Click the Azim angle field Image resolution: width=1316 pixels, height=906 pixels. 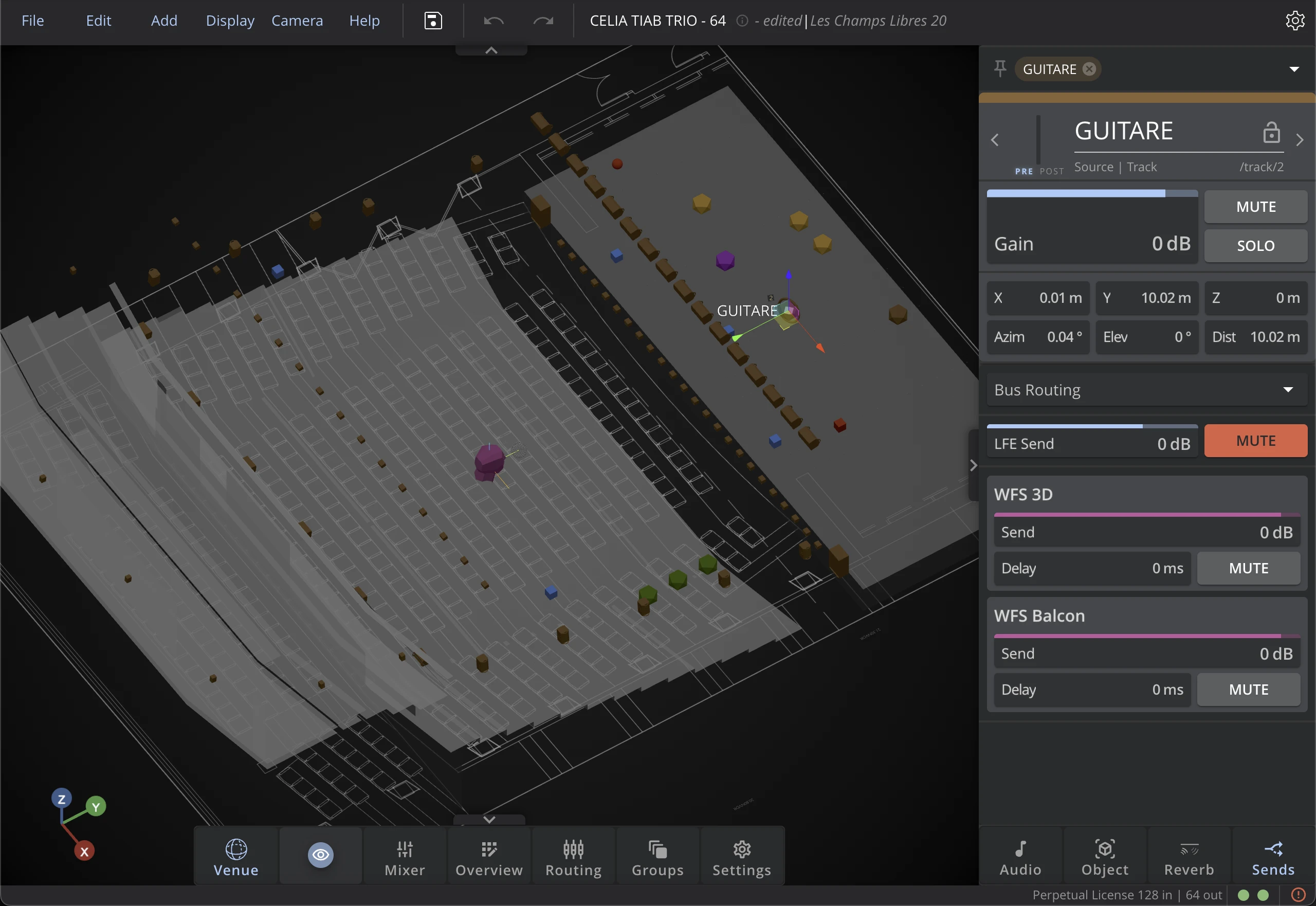(1038, 337)
